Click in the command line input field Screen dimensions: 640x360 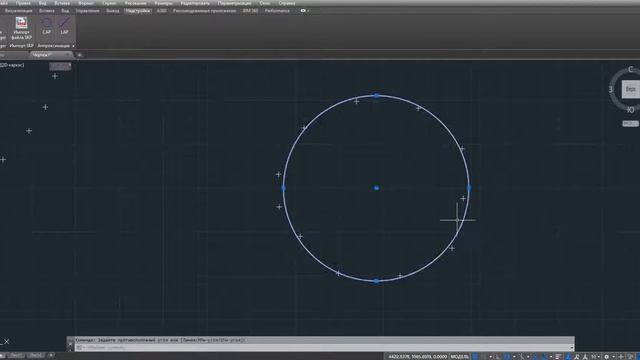pos(324,347)
